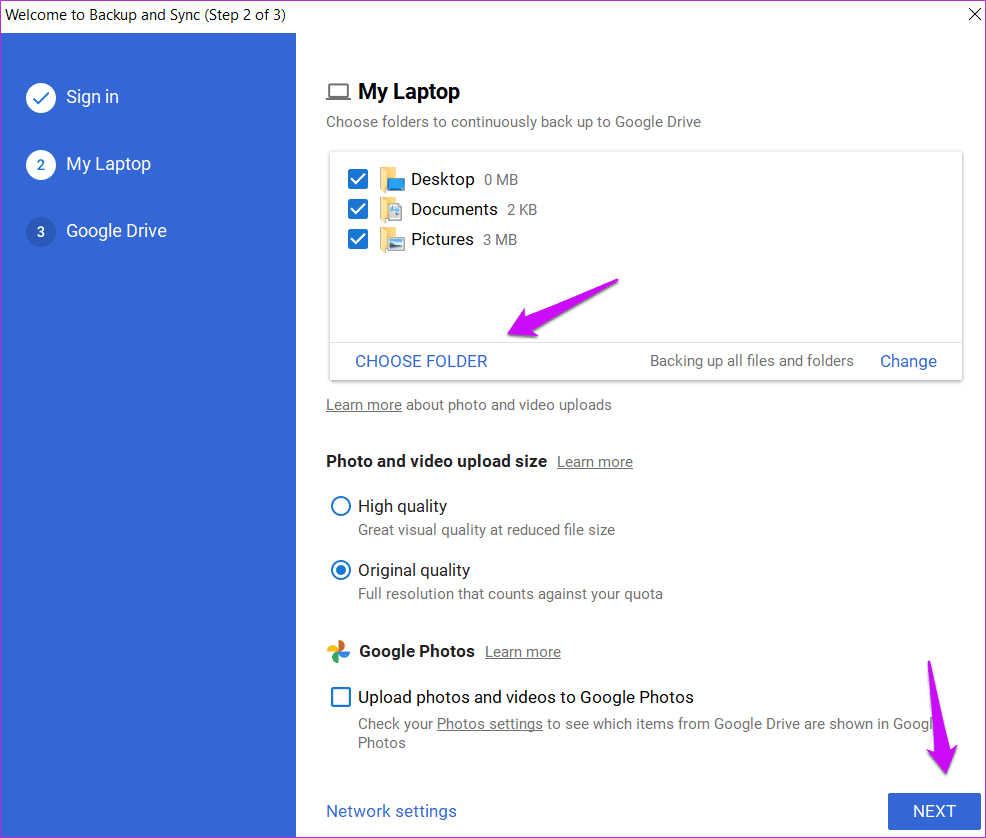Viewport: 986px width, 838px height.
Task: Click the '2 KB' size text
Action: click(x=522, y=210)
